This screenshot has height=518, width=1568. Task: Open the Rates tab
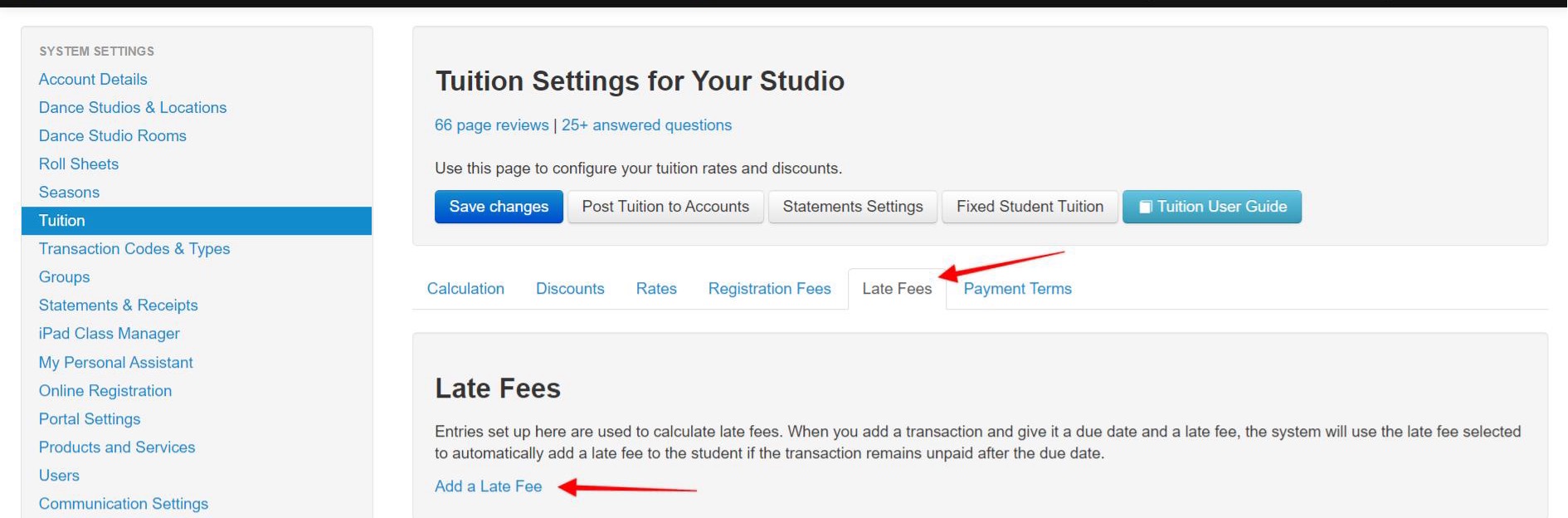(656, 289)
